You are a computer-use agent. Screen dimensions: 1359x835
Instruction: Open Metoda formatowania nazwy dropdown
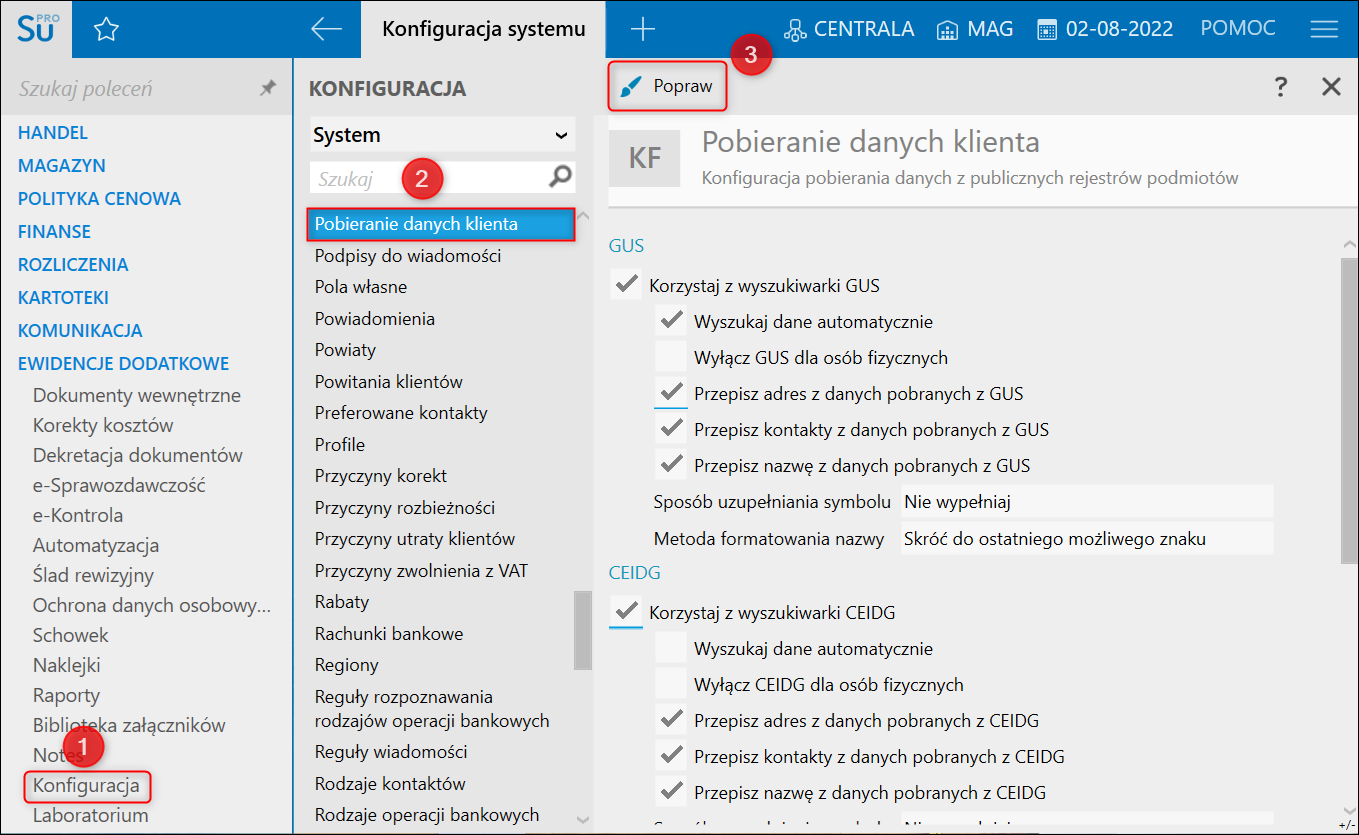[1086, 539]
